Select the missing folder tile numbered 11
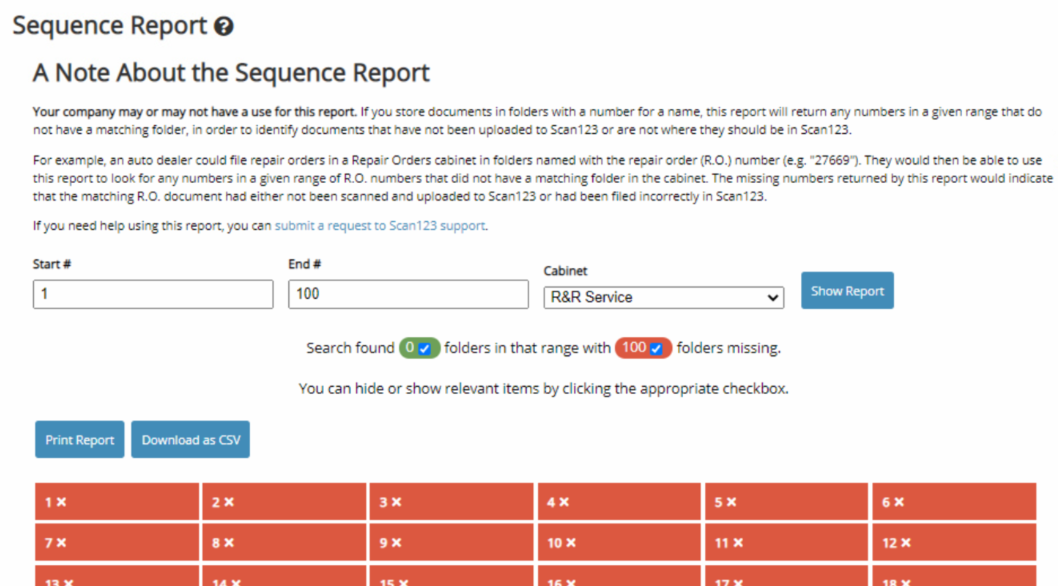Screen dimensions: 1058x586 pos(786,543)
